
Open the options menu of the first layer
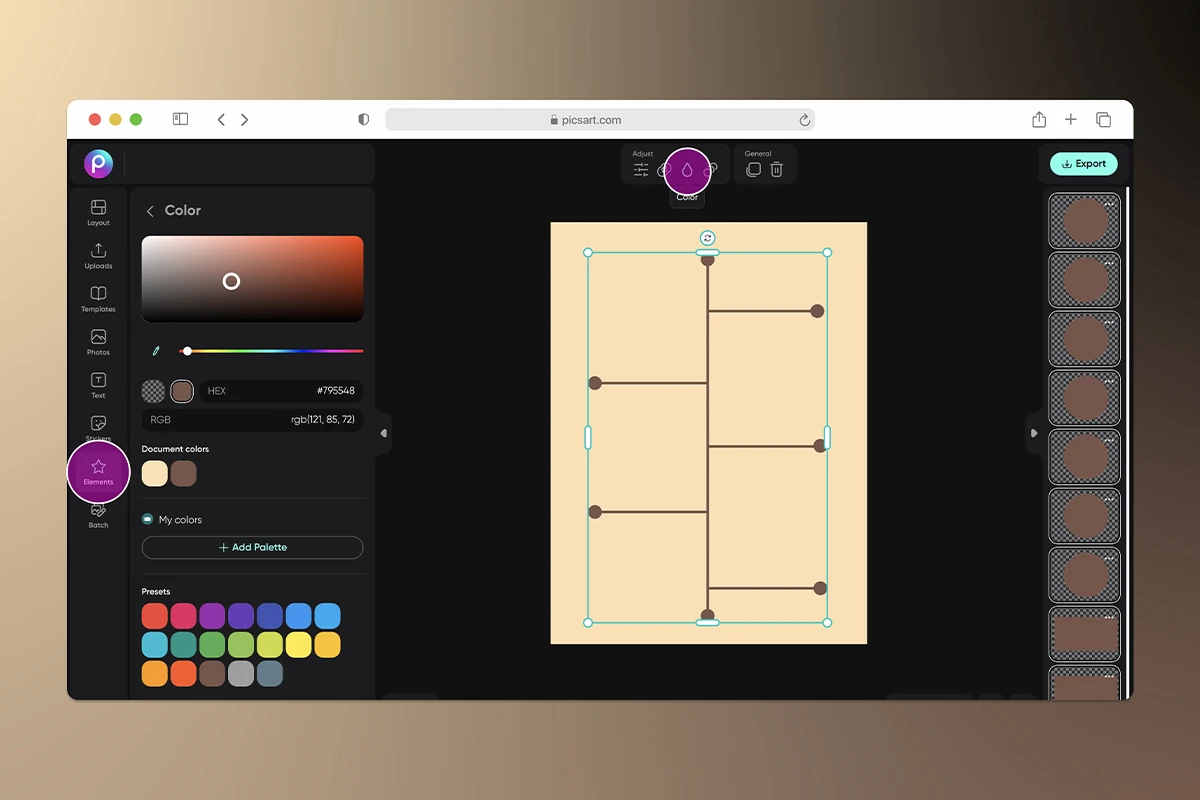coord(1109,204)
